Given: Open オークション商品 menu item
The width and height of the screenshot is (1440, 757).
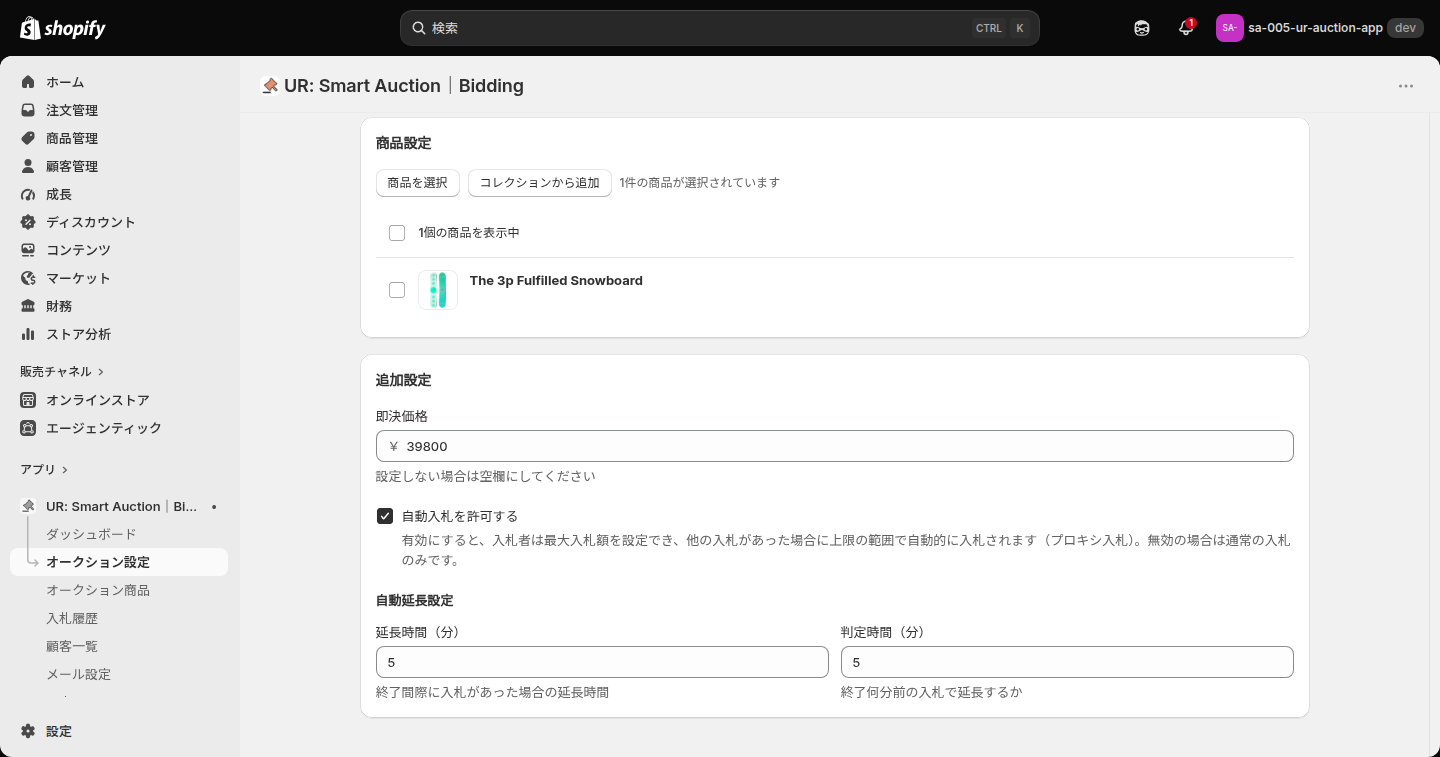Looking at the screenshot, I should click(x=98, y=590).
